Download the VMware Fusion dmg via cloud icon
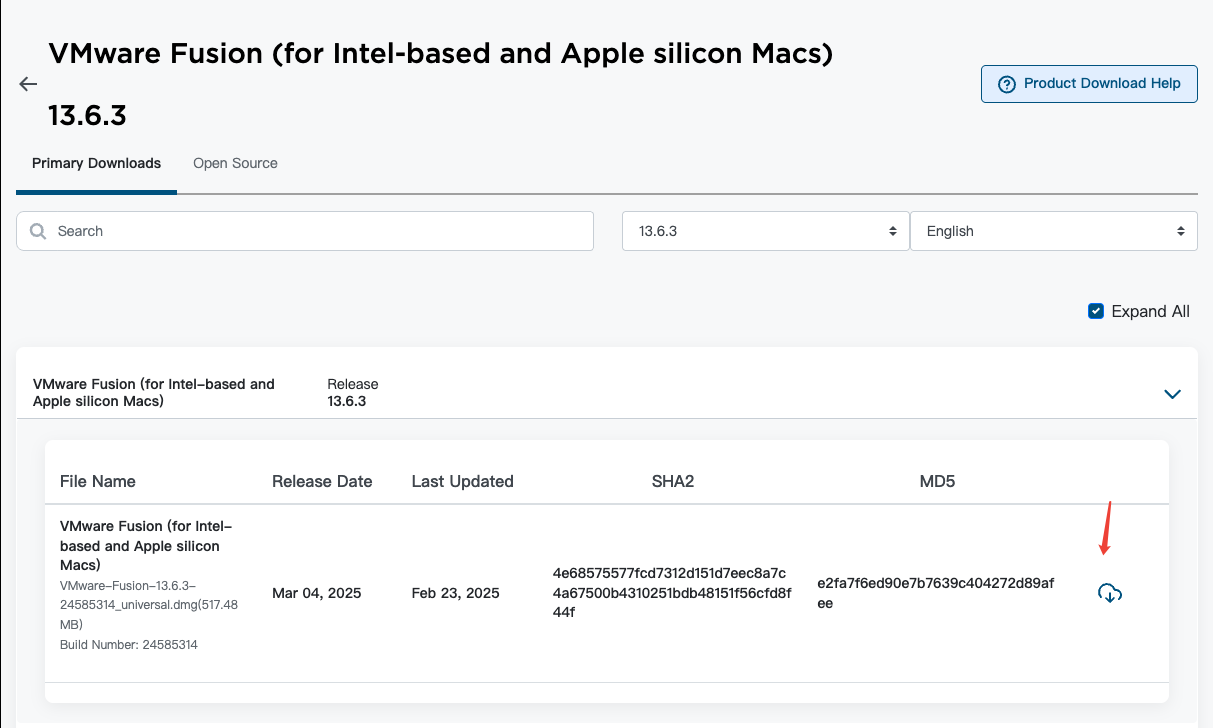The image size is (1213, 728). click(x=1110, y=593)
